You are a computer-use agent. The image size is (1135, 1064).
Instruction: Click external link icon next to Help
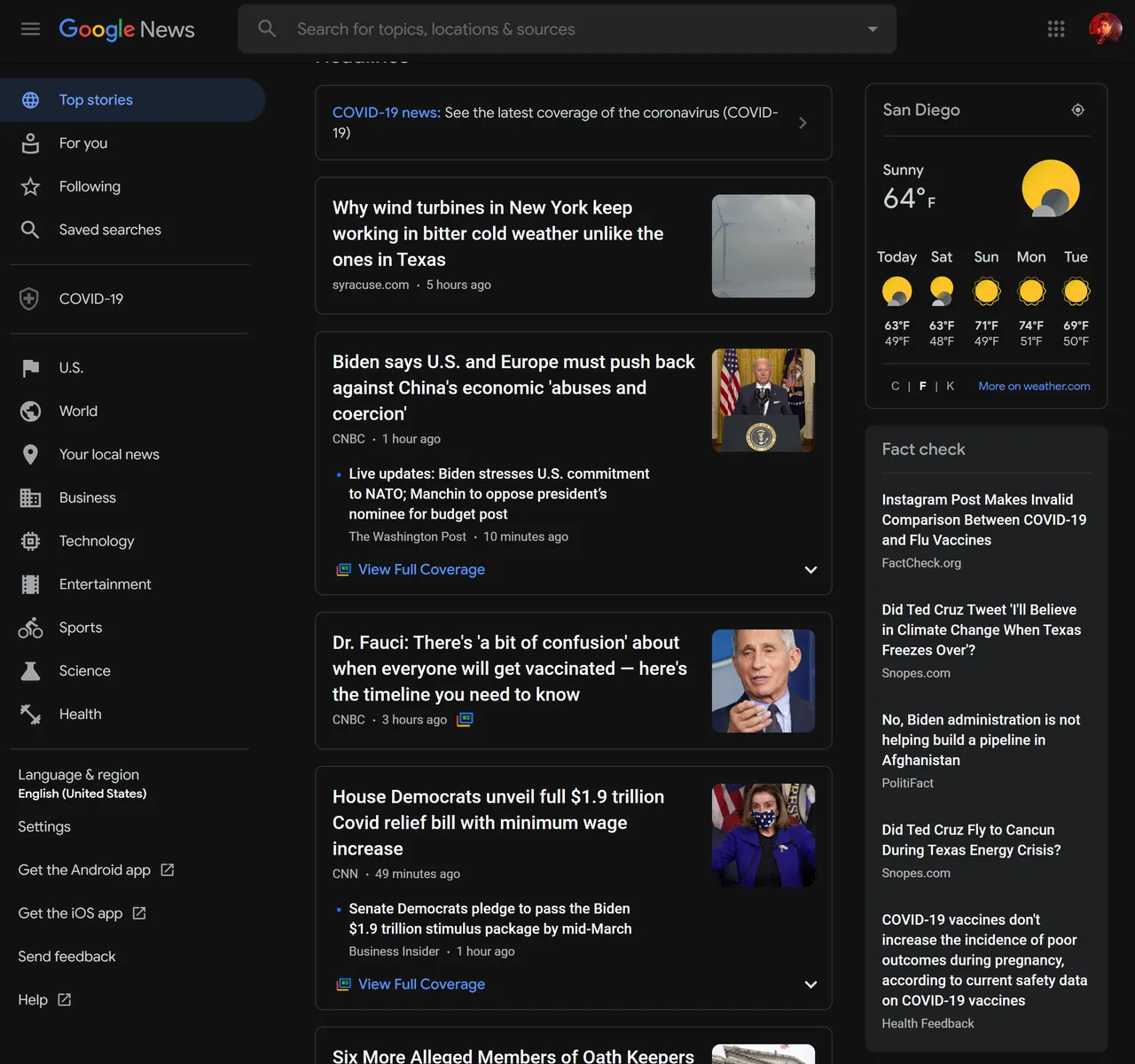(64, 999)
